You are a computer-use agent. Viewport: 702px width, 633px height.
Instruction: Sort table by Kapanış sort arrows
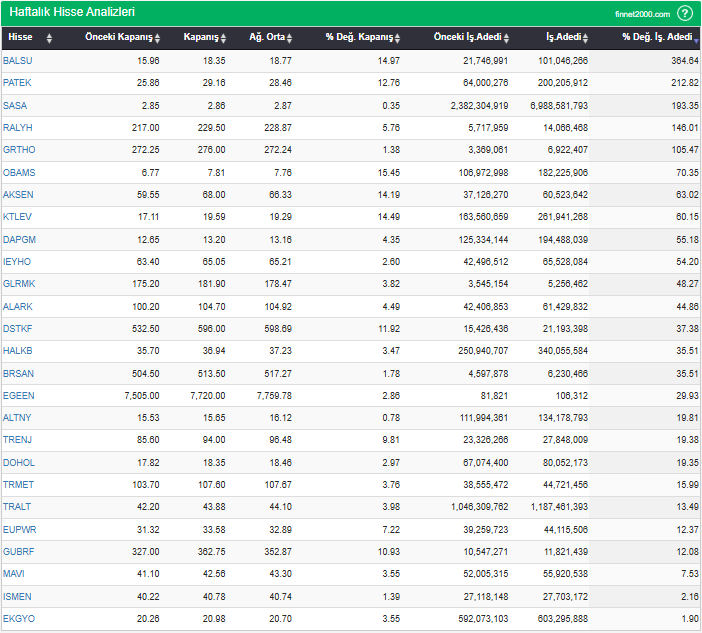coord(225,38)
